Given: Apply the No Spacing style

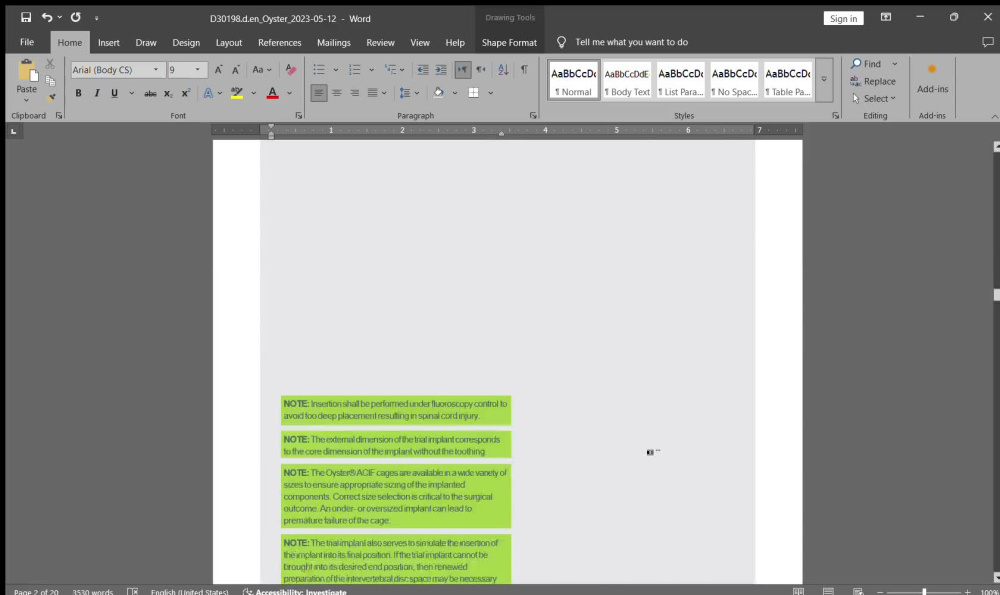Looking at the screenshot, I should [x=734, y=80].
